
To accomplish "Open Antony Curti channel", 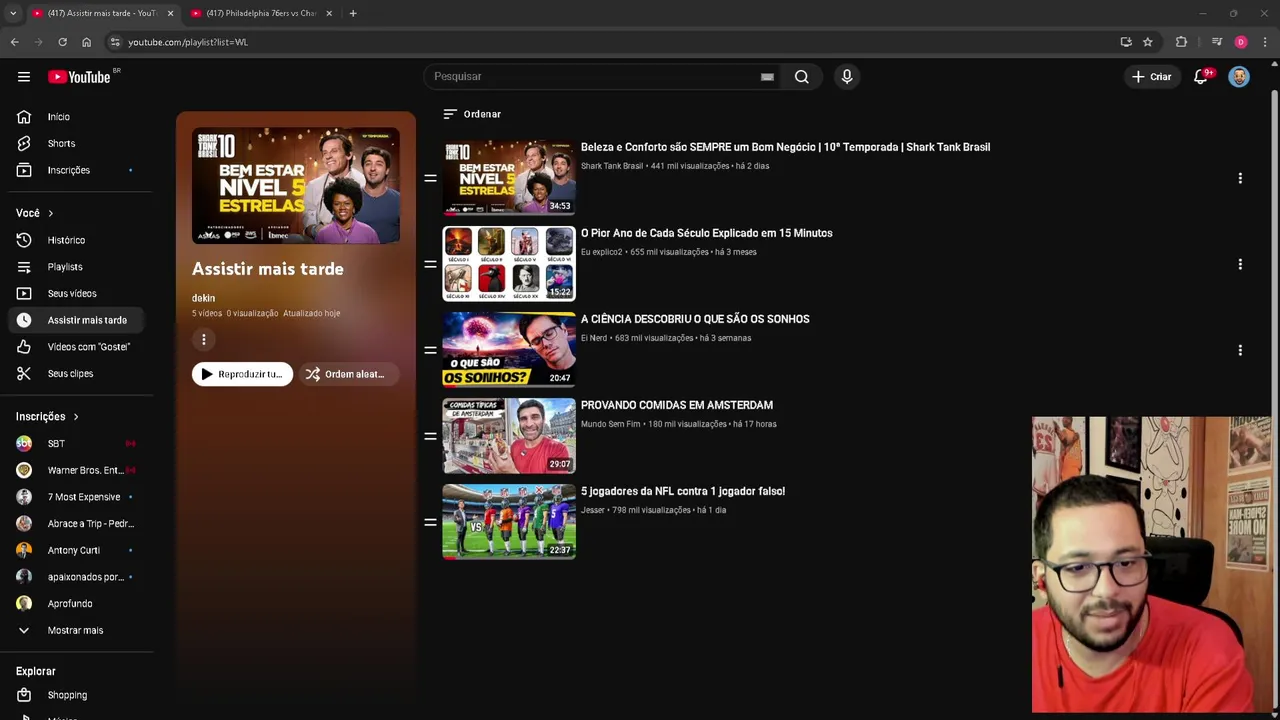I will 78,550.
